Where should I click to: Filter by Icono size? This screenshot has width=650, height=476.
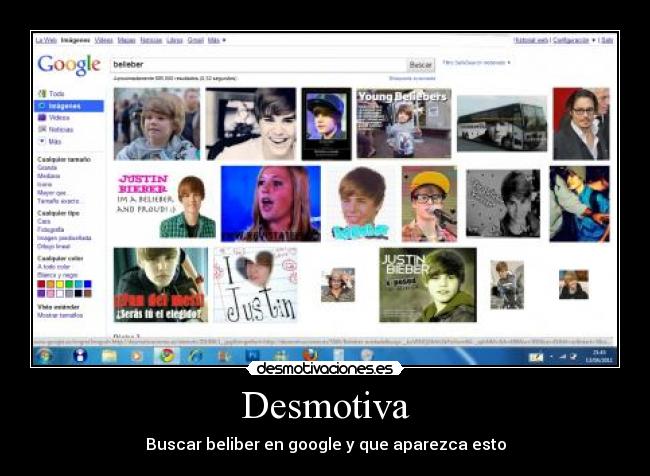click(45, 184)
